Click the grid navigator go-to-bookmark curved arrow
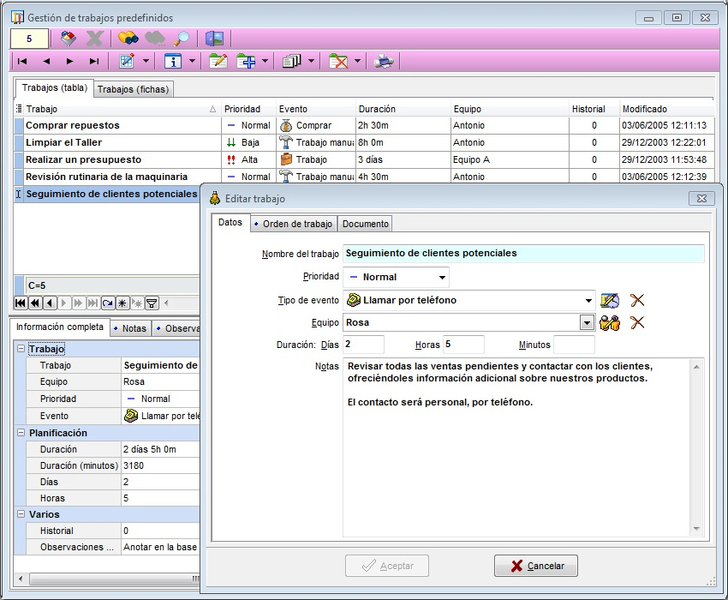 tap(108, 303)
